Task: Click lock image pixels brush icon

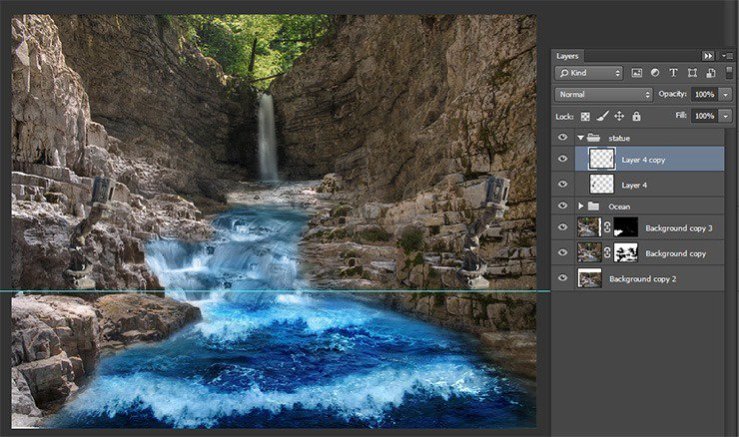Action: (x=602, y=116)
